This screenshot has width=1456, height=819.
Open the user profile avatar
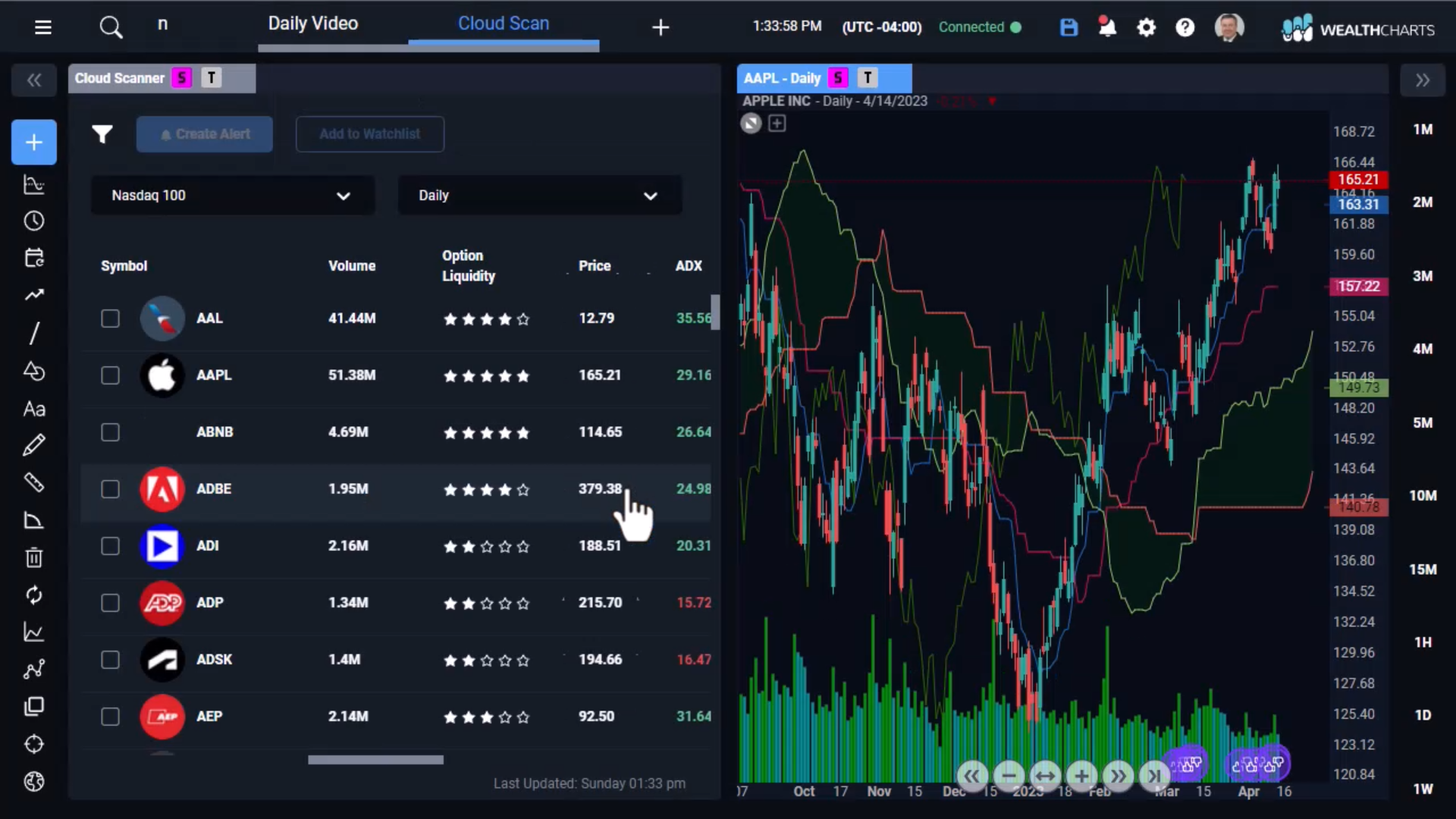click(x=1229, y=27)
